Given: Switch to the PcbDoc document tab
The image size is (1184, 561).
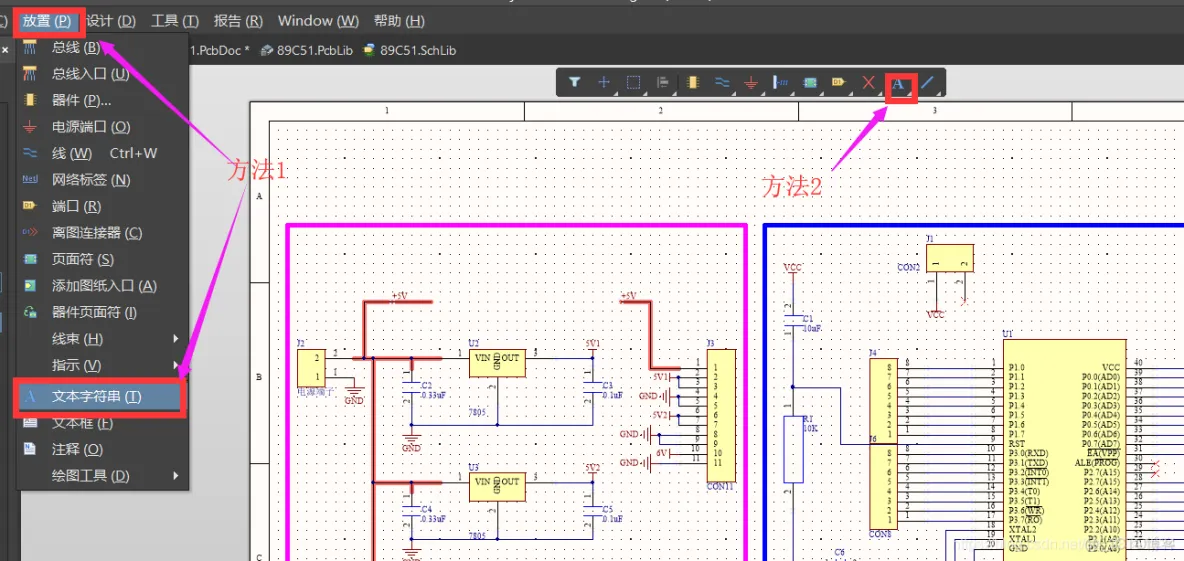Looking at the screenshot, I should [220, 51].
